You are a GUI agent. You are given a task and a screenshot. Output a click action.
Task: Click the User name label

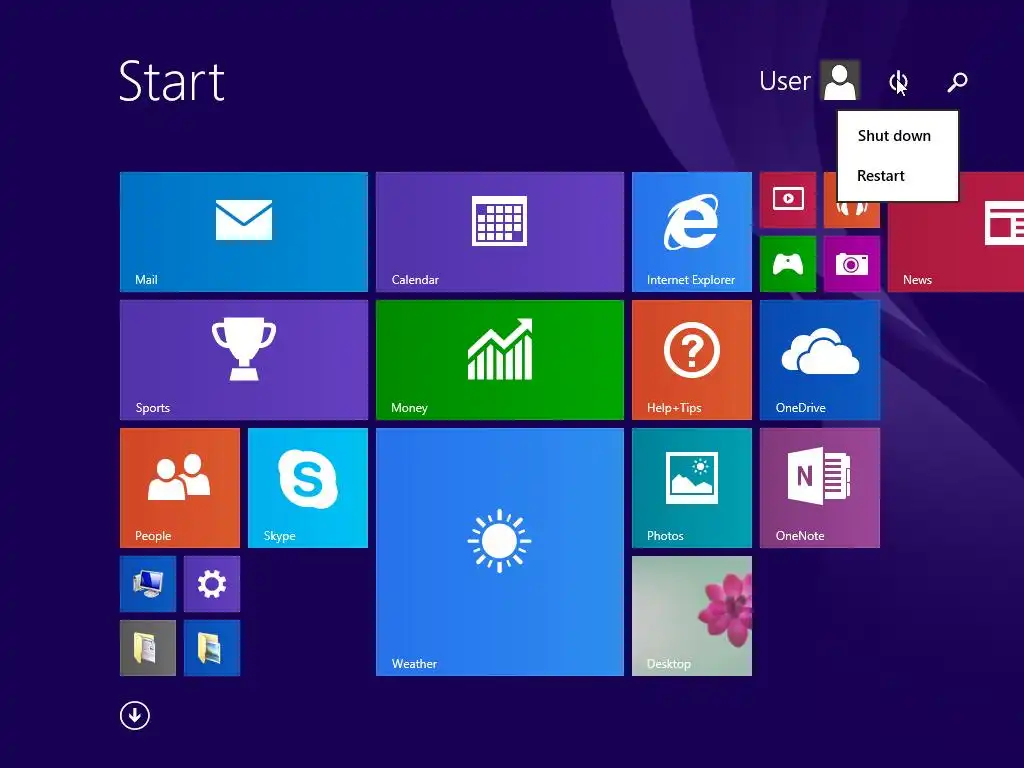pos(784,81)
